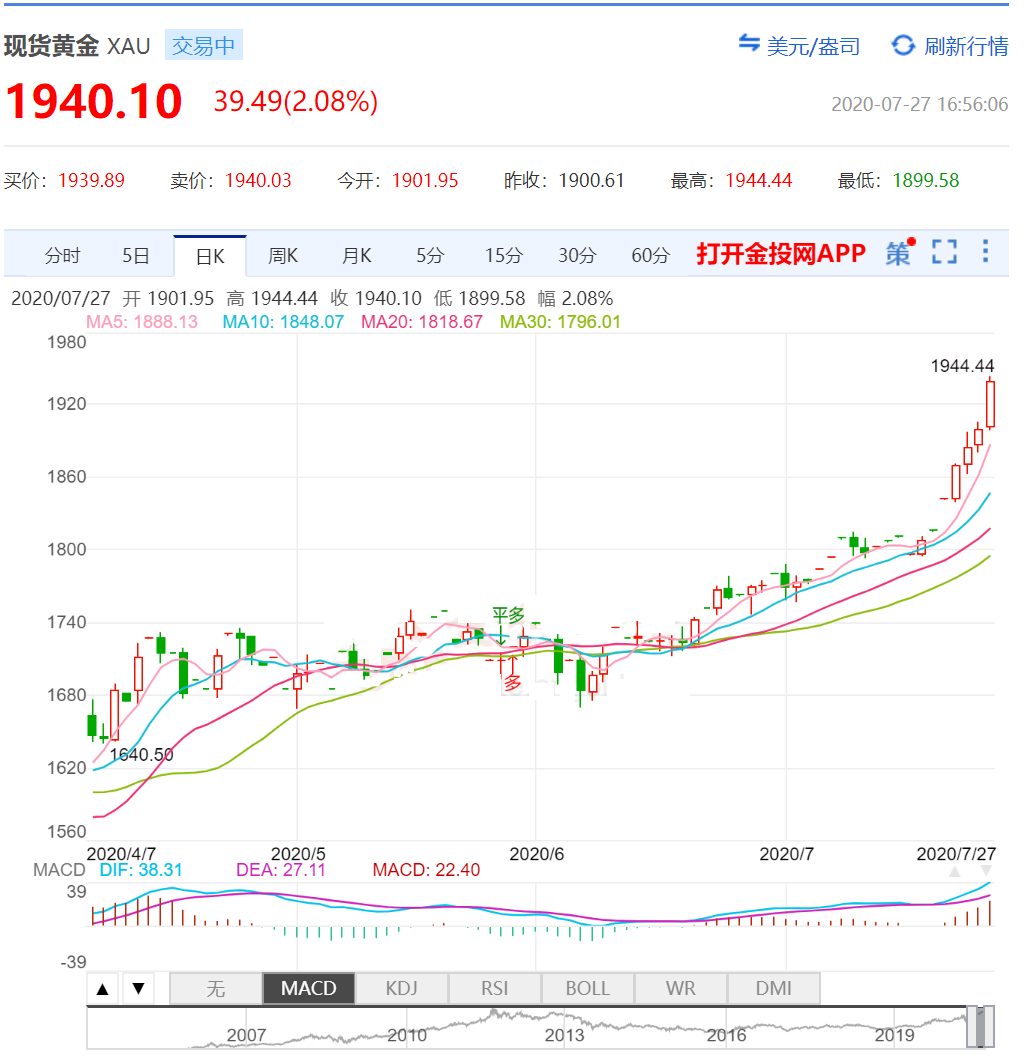The width and height of the screenshot is (1029, 1064).
Task: Click 2010 on the timeline navigator
Action: (x=407, y=1036)
